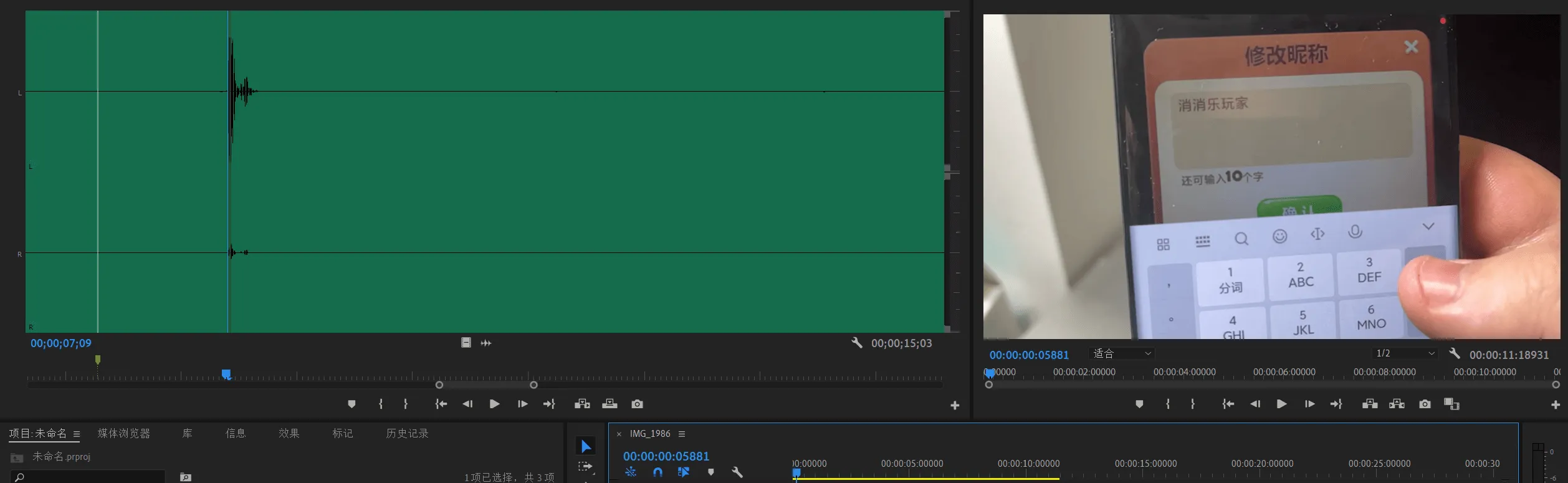Open Source Monitor button editor plus icon
Screen dimensions: 1568x483
coord(955,406)
